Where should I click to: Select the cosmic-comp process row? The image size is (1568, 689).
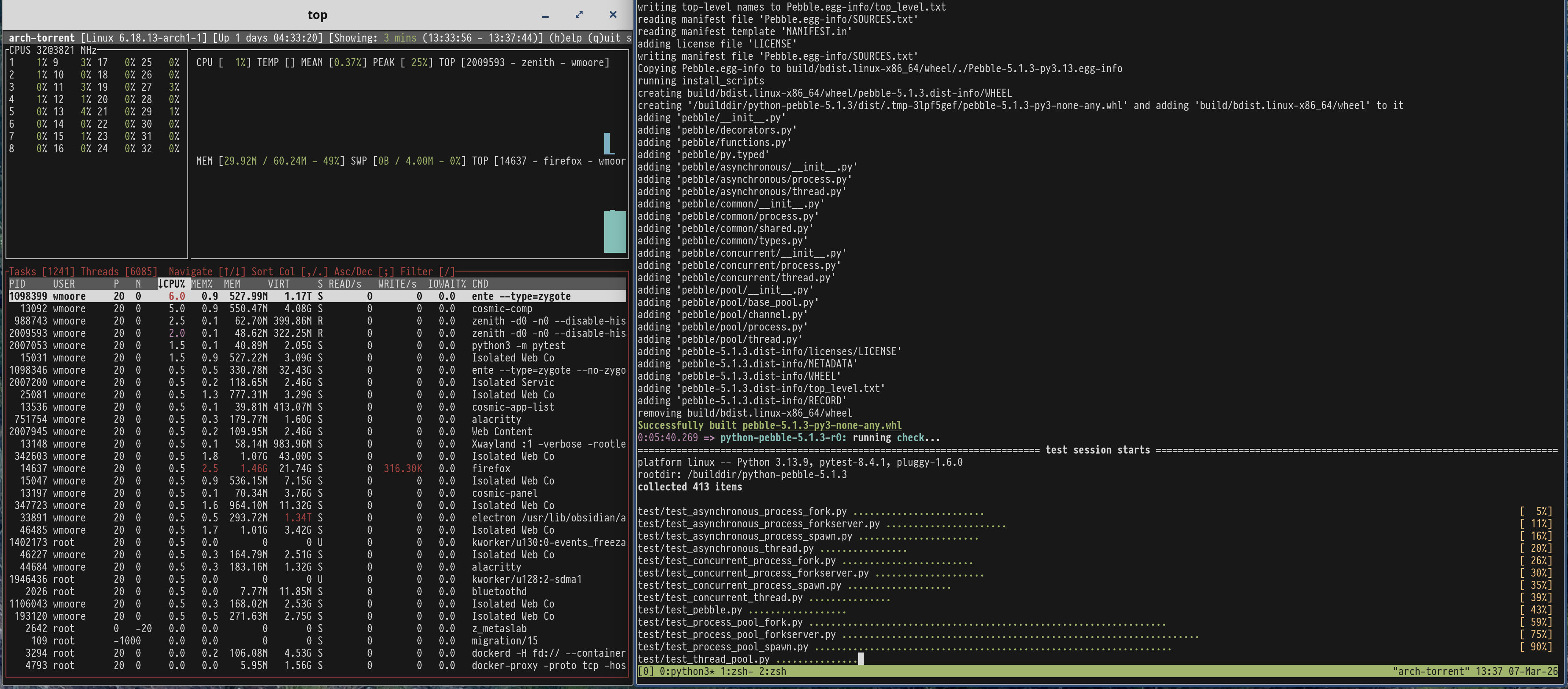316,309
